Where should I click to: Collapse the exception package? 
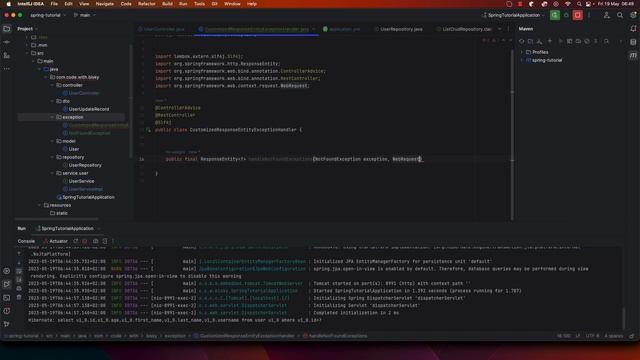pos(52,117)
